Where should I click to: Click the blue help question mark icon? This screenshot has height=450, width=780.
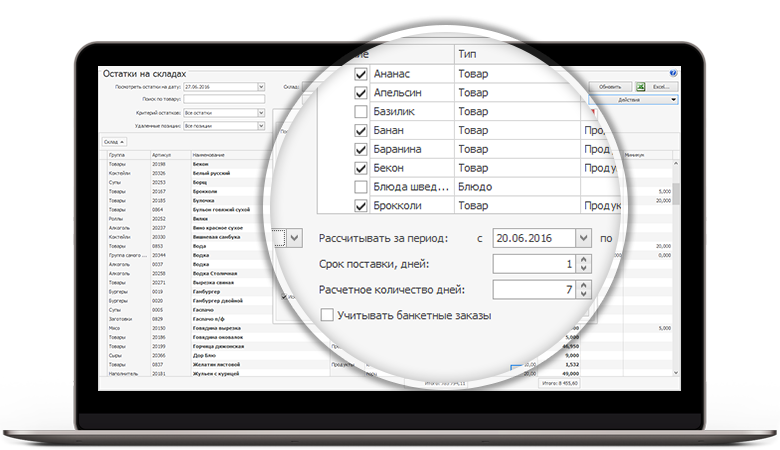coord(673,73)
